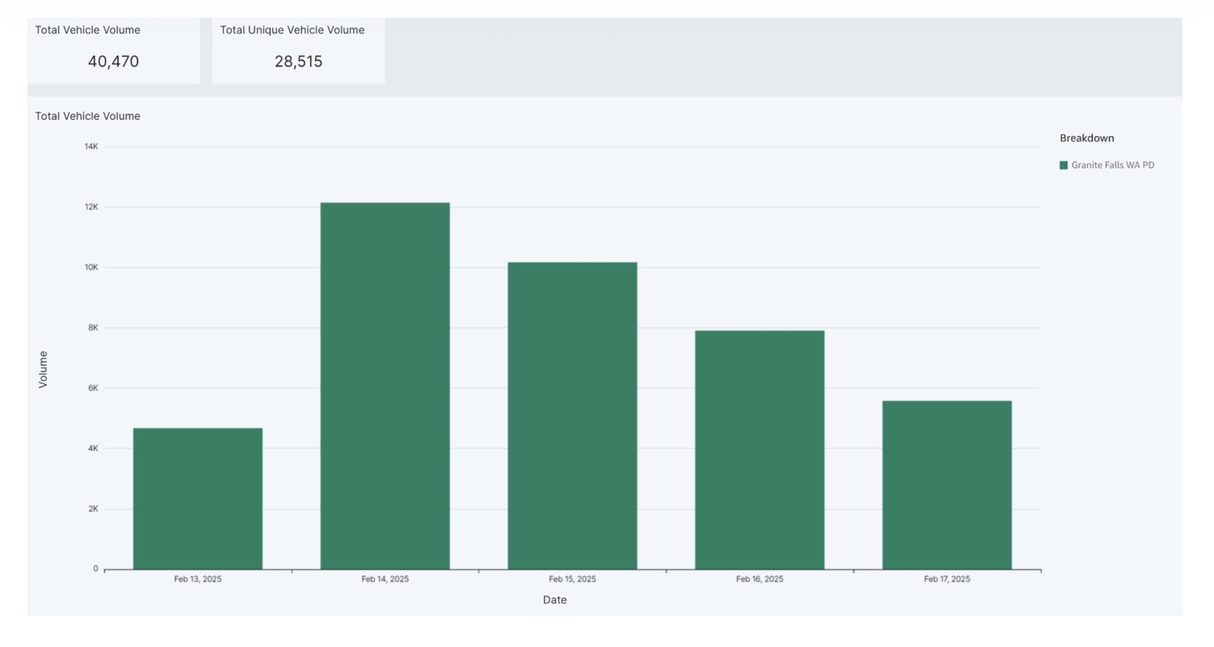
Task: Click the 14K y-axis tick label
Action: 91,147
